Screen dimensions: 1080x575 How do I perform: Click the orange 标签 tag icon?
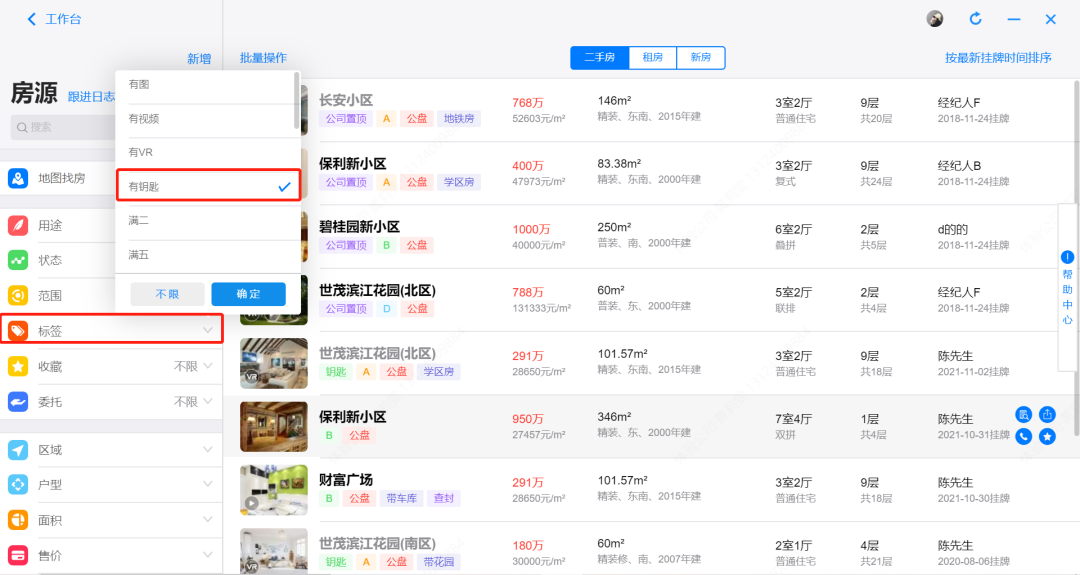(18, 331)
